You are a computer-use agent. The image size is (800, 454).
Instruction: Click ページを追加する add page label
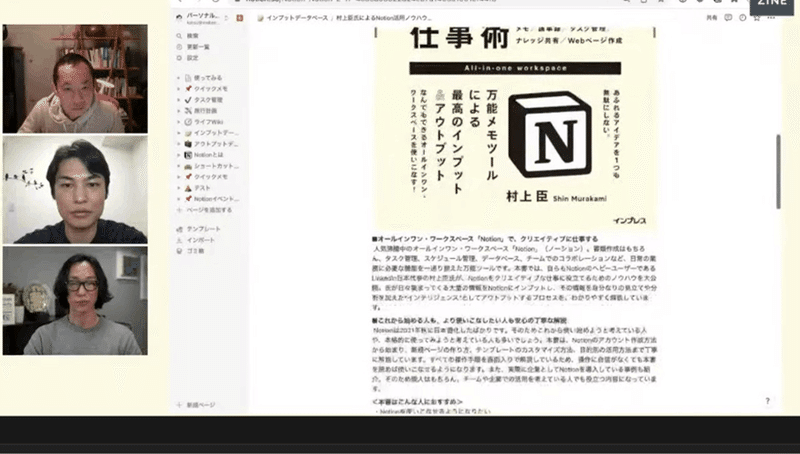click(x=209, y=210)
